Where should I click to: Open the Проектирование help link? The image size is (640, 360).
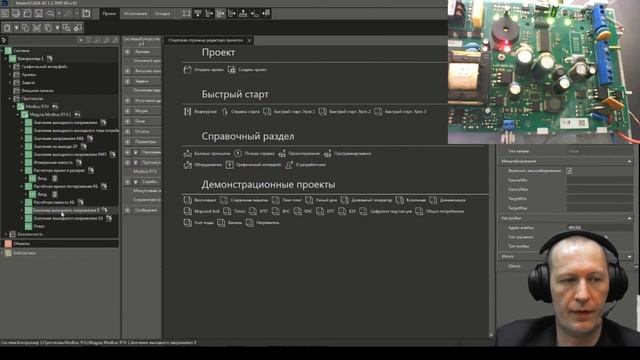[x=304, y=154]
